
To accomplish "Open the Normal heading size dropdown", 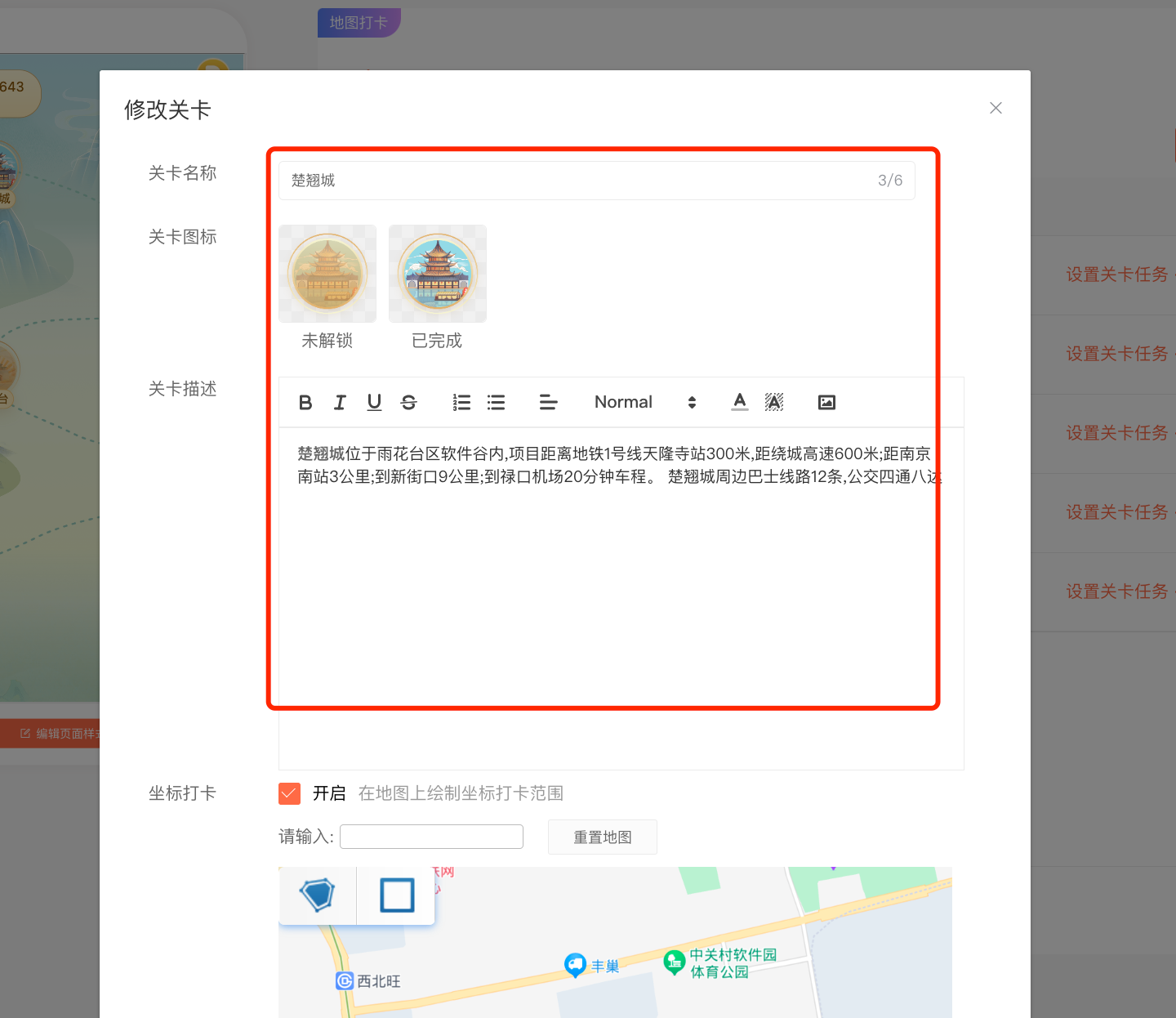I will [645, 402].
